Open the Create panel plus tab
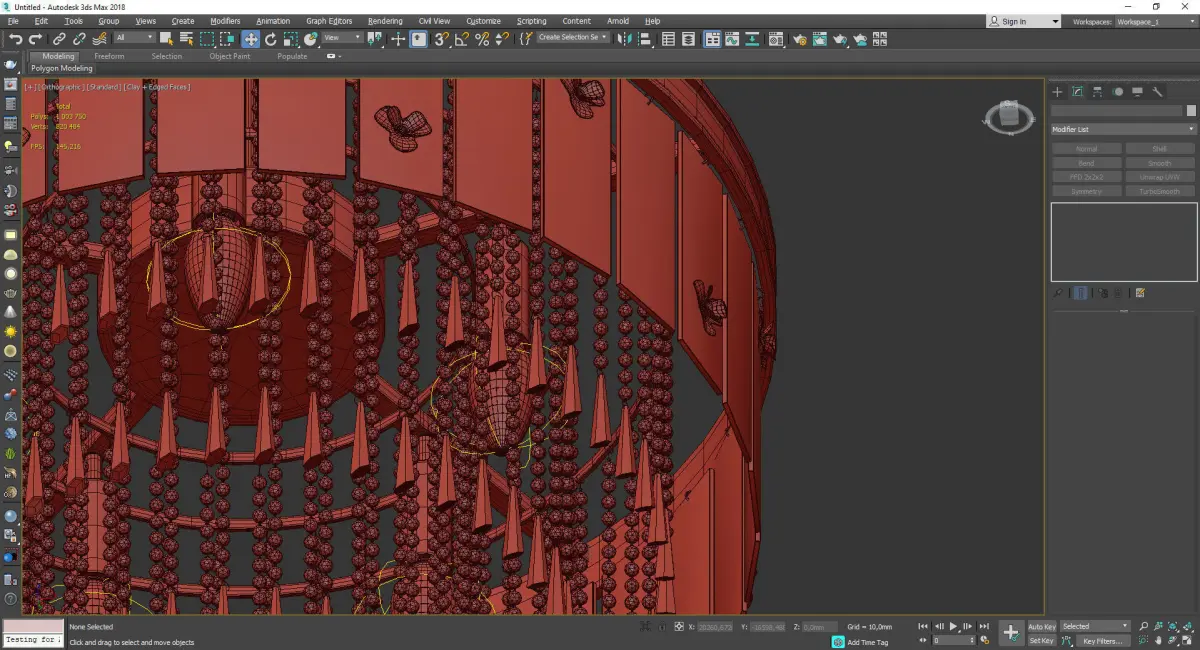The width and height of the screenshot is (1200, 650). [1058, 92]
